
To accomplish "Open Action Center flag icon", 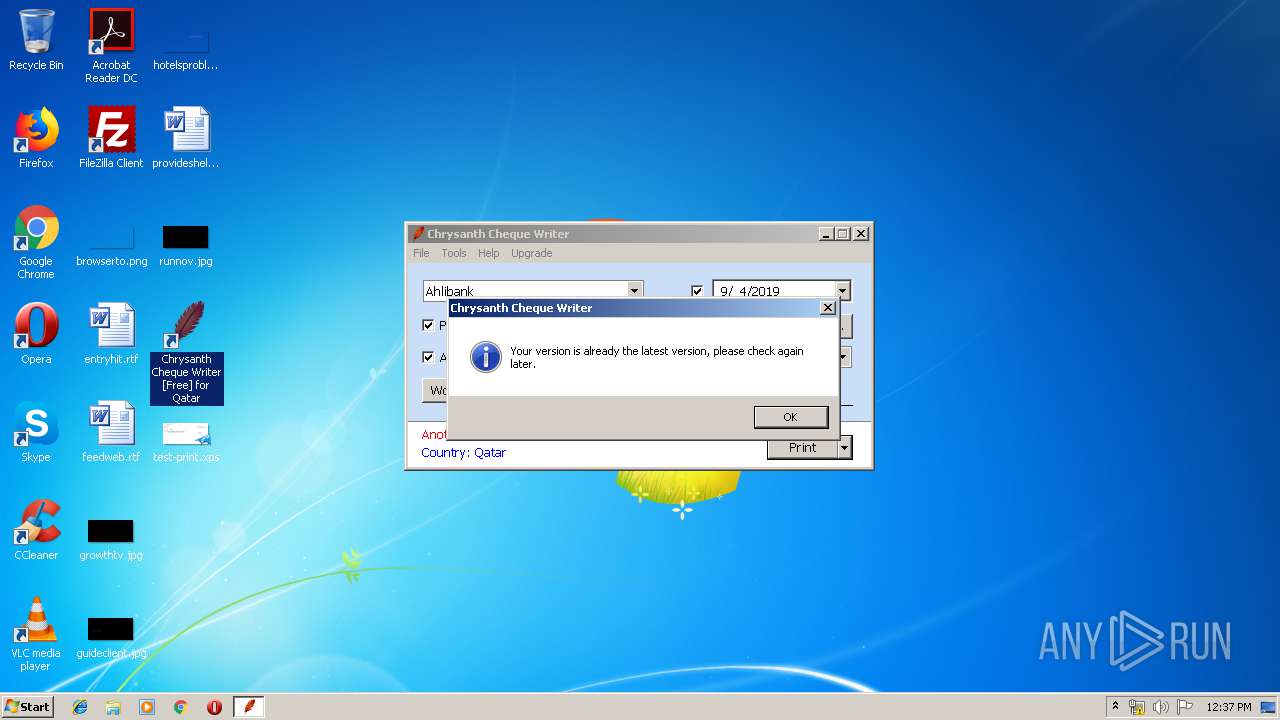I will pos(1185,707).
